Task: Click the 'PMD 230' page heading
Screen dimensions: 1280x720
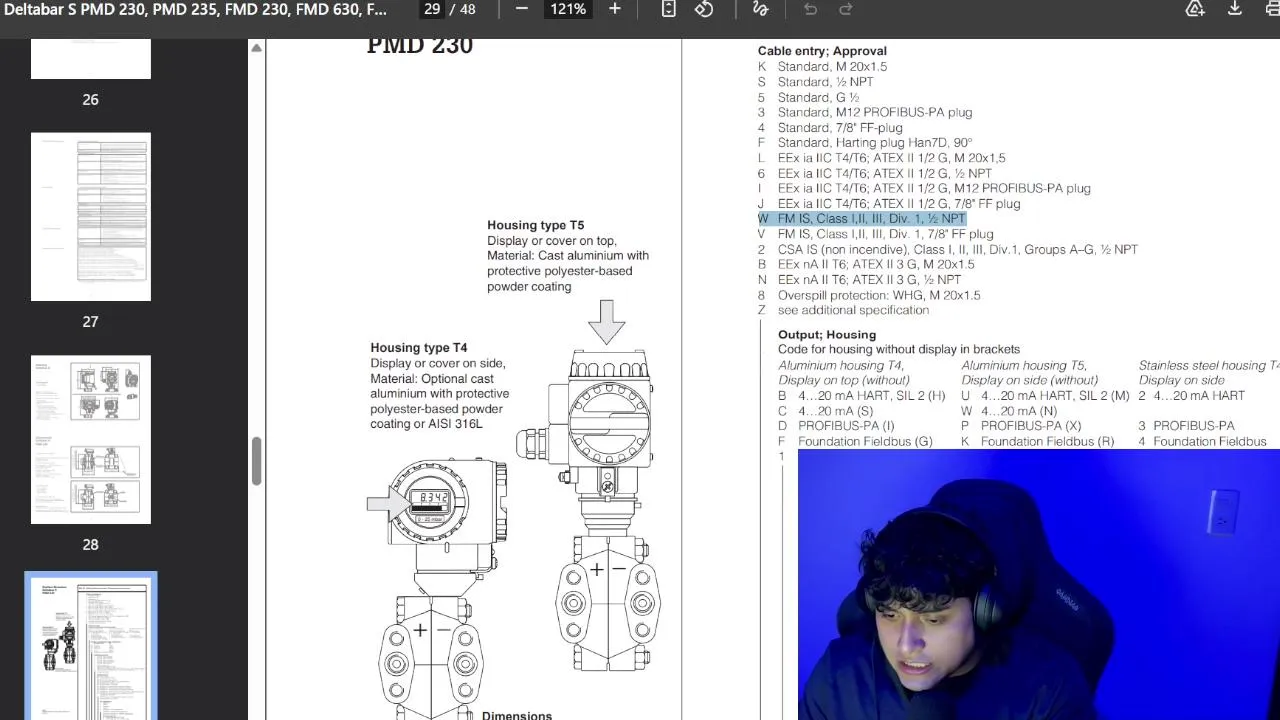Action: point(419,46)
